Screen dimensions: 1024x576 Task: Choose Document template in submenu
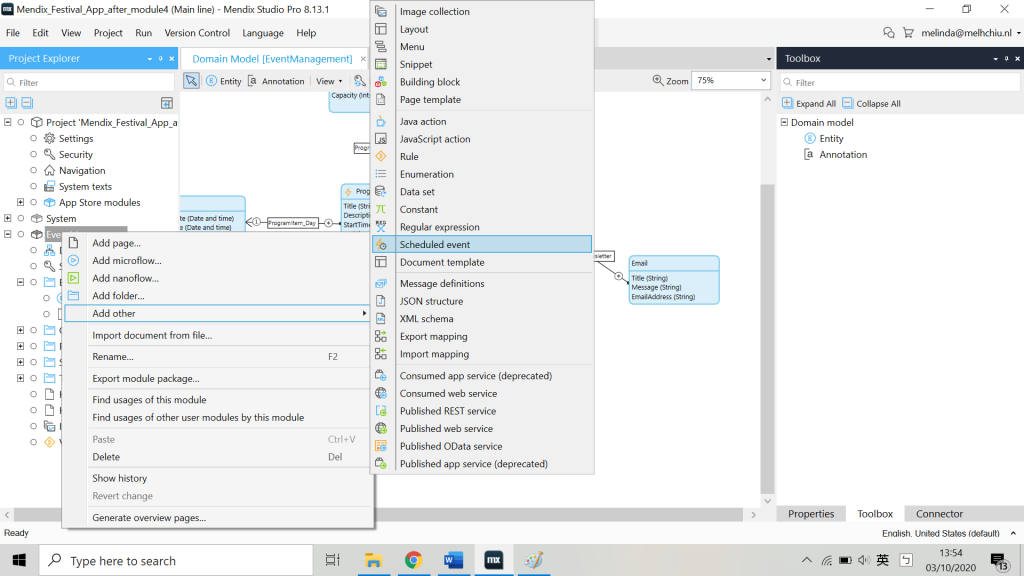tap(482, 262)
